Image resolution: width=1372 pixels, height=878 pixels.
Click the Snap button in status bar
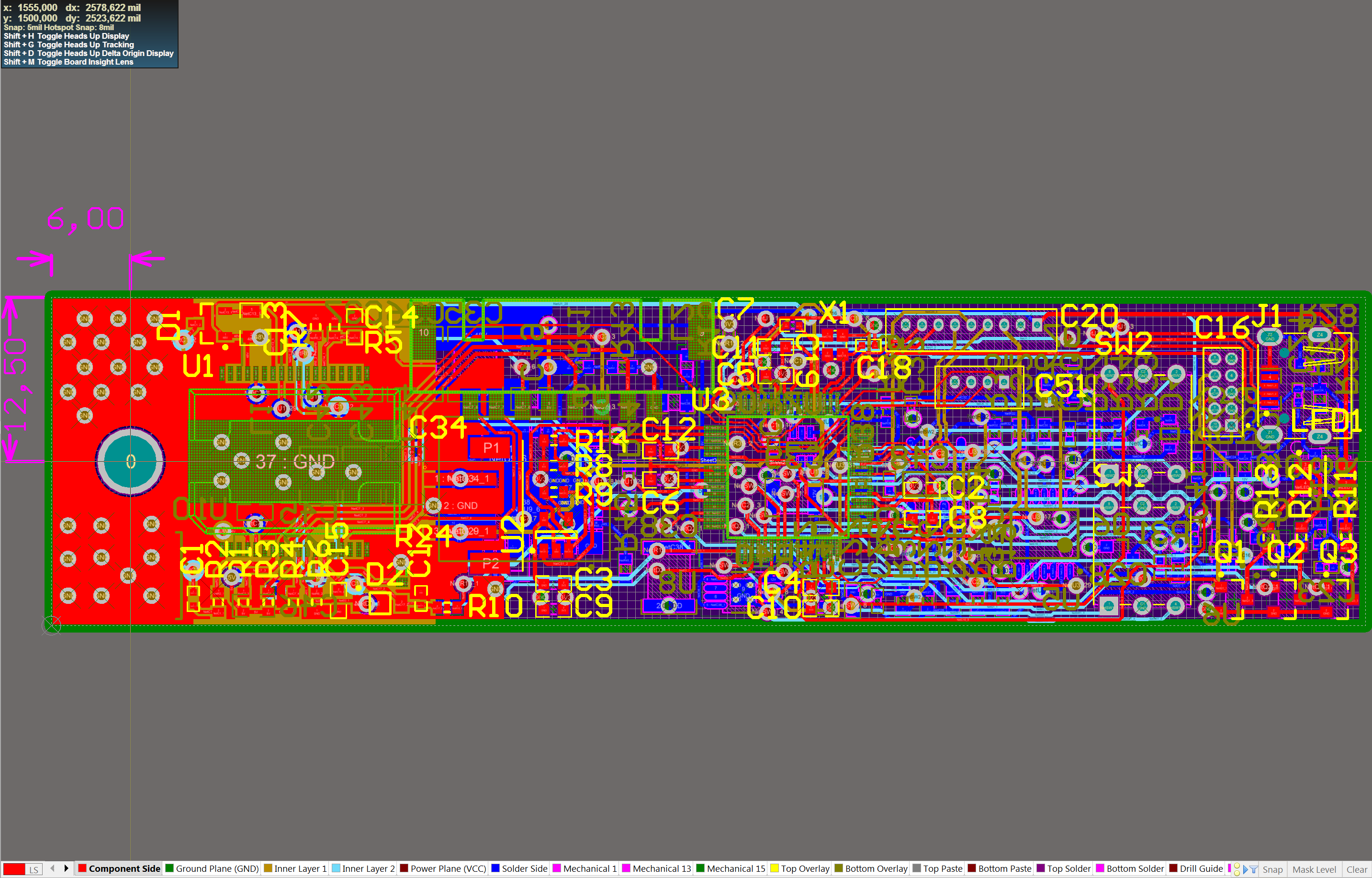pos(1272,869)
